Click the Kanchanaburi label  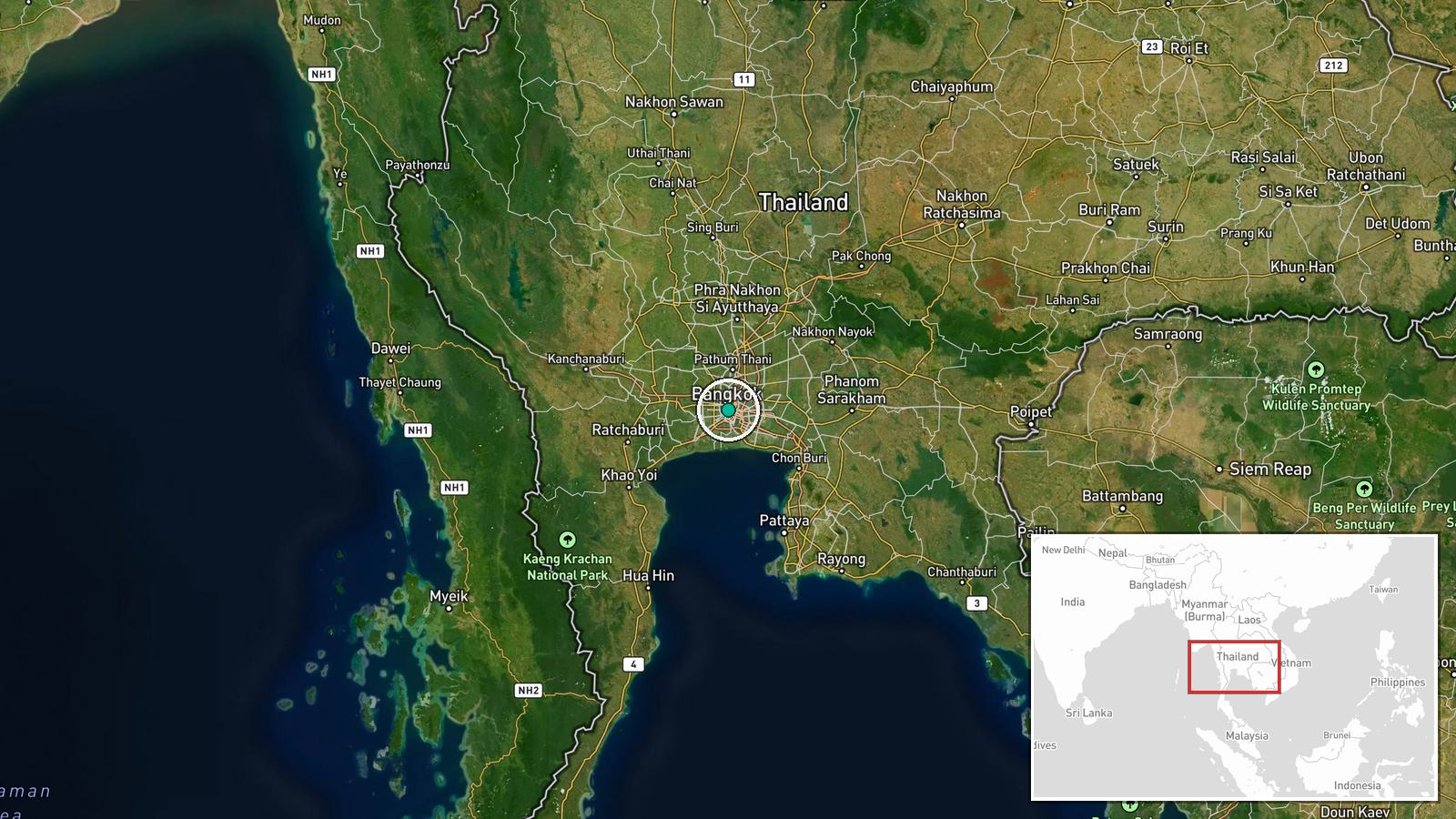(586, 359)
